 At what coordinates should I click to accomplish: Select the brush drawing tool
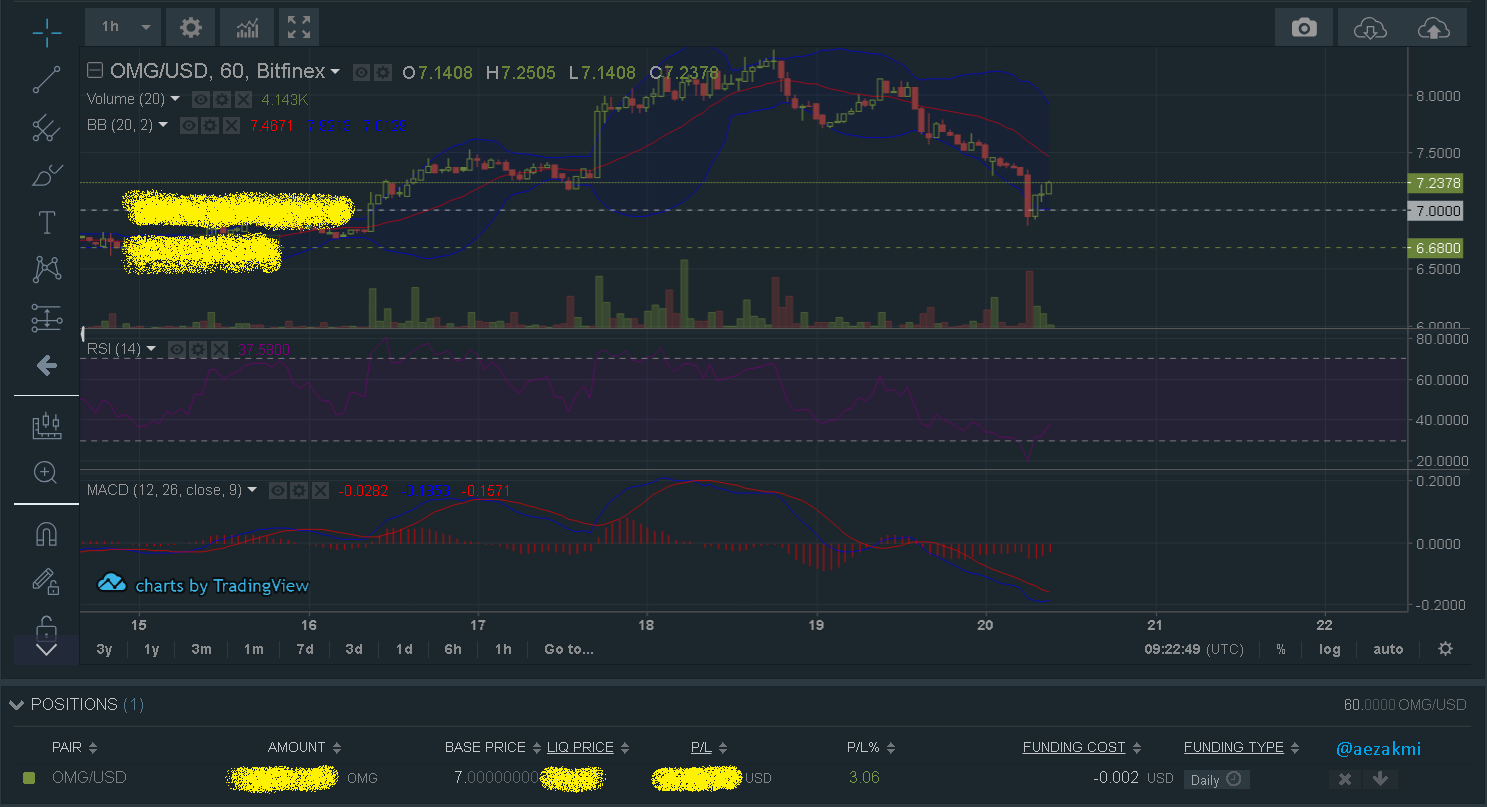(x=46, y=175)
